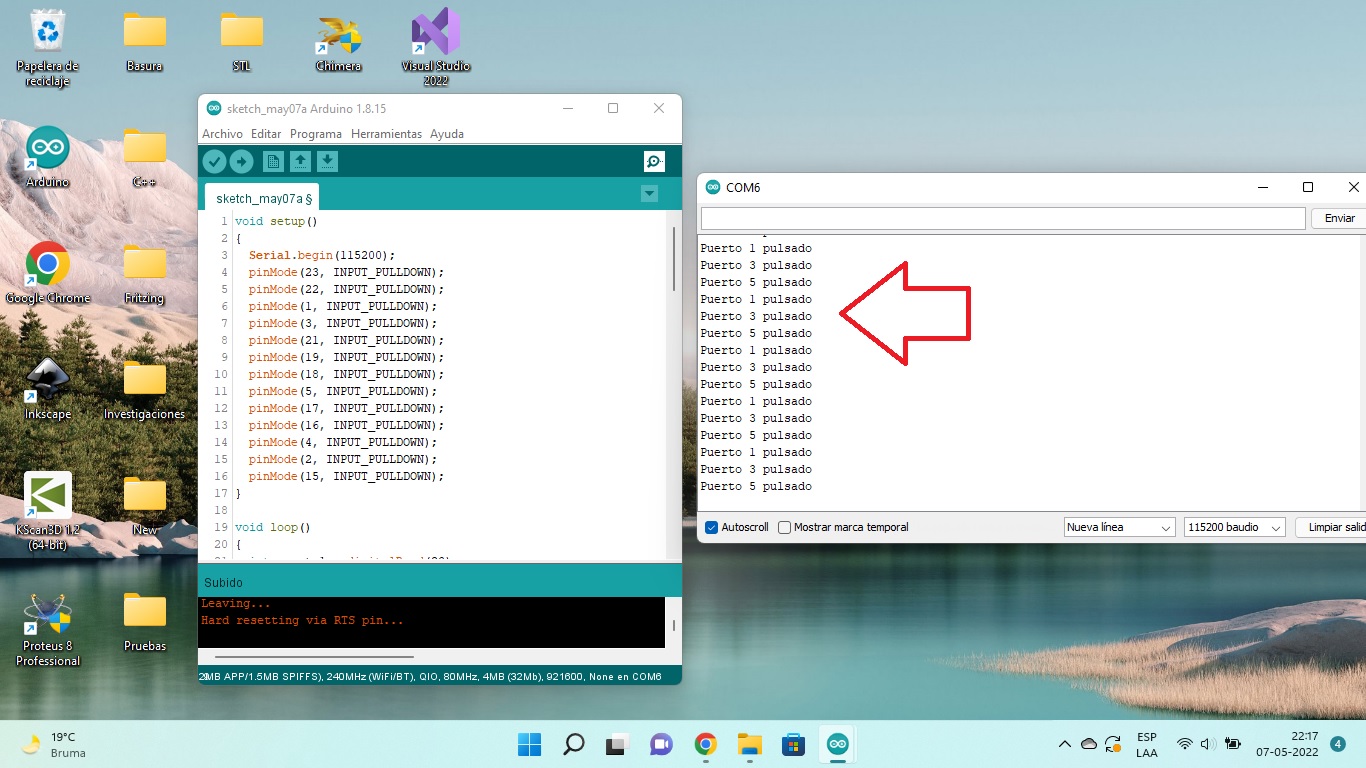
Task: Click the Enviar button in COM6
Action: [x=1339, y=218]
